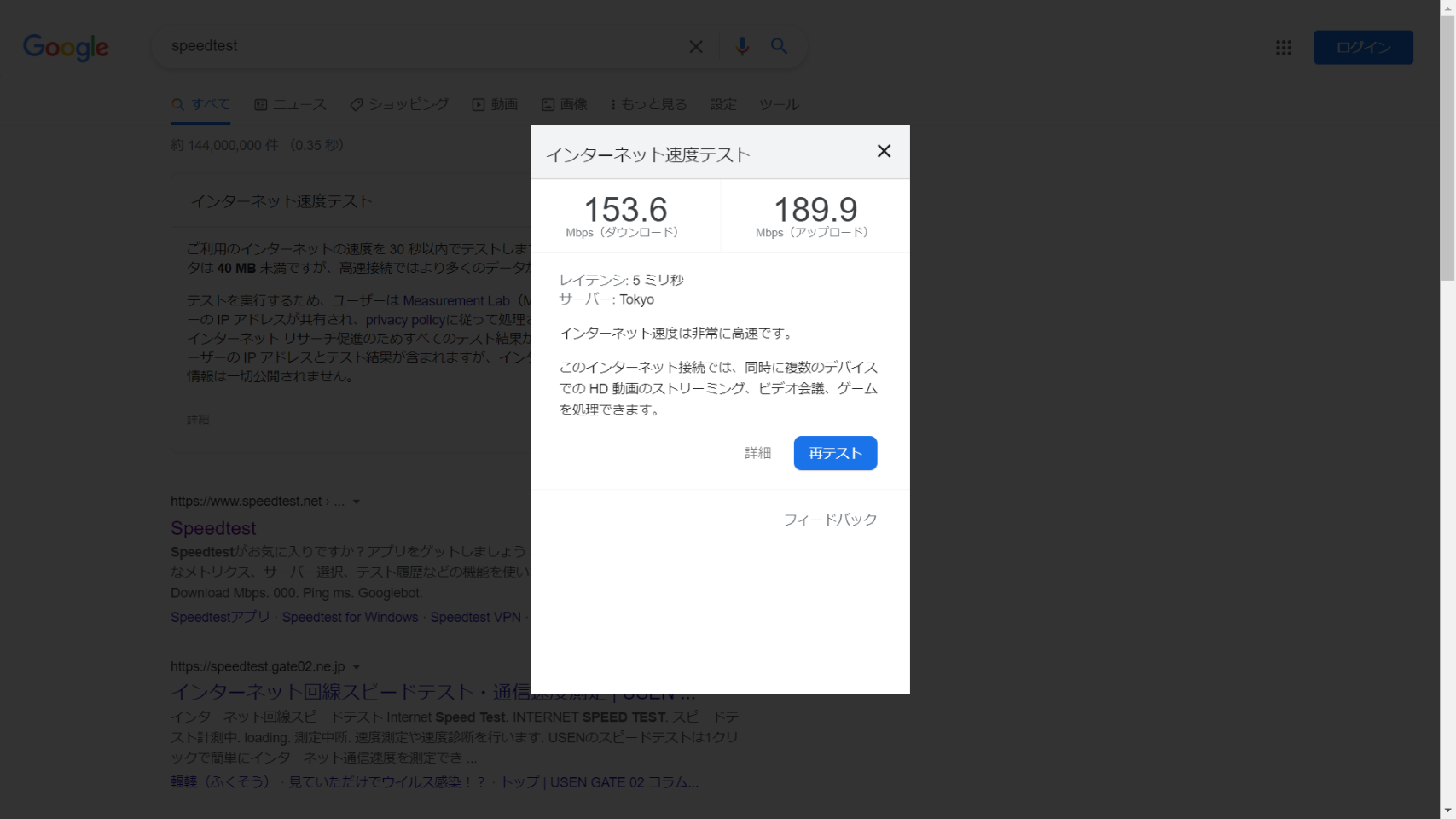This screenshot has width=1456, height=819.
Task: Open the Google apps grid
Action: [x=1284, y=48]
